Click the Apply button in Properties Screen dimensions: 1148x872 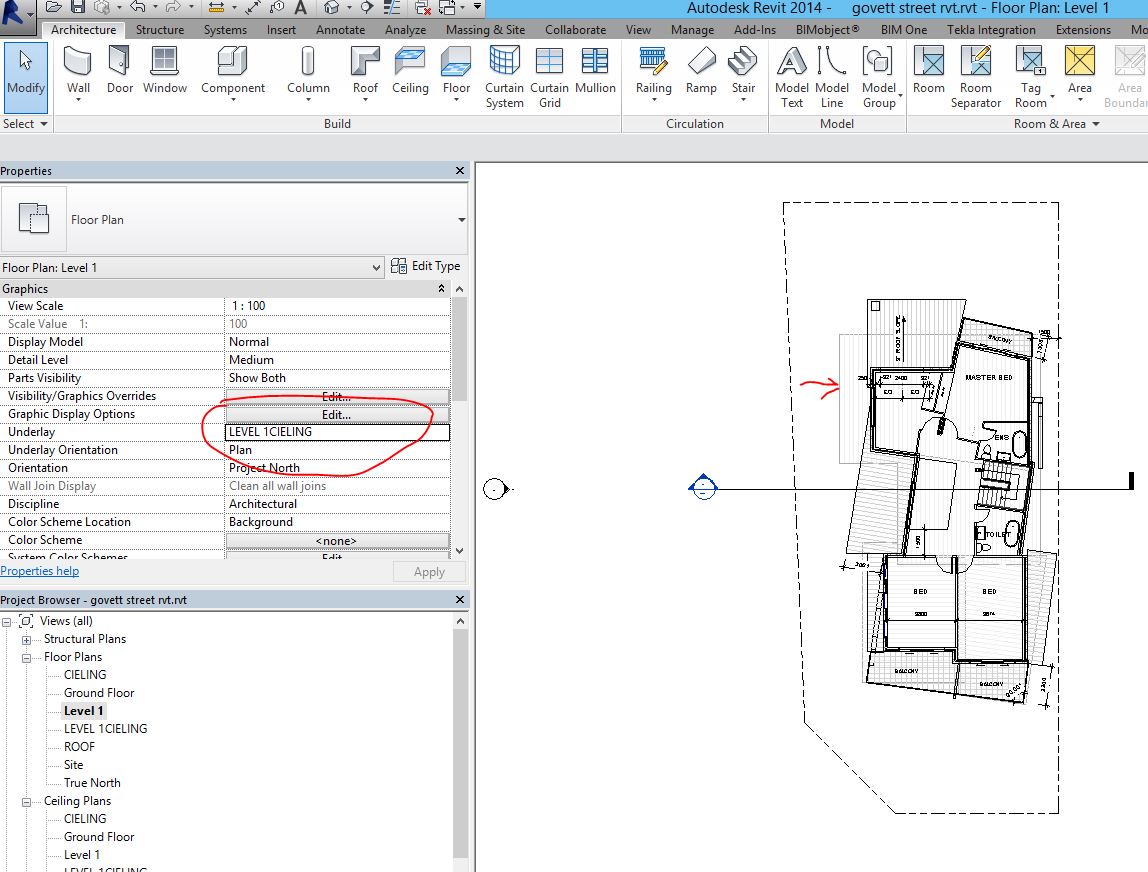pyautogui.click(x=429, y=571)
